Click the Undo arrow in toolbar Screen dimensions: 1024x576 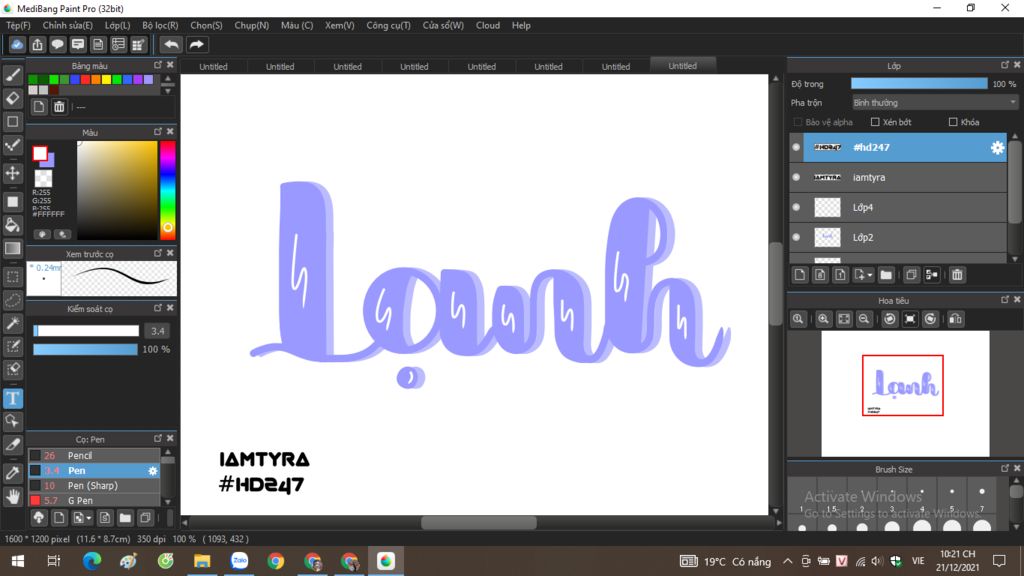click(x=171, y=44)
